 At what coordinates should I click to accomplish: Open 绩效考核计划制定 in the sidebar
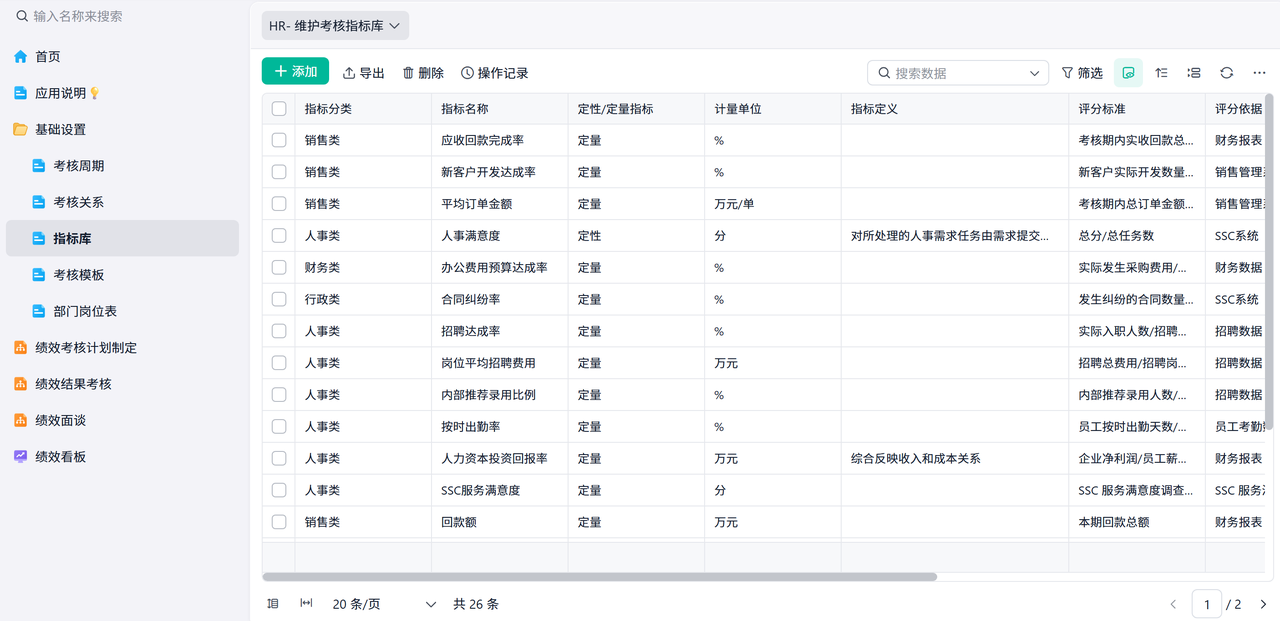click(x=122, y=348)
